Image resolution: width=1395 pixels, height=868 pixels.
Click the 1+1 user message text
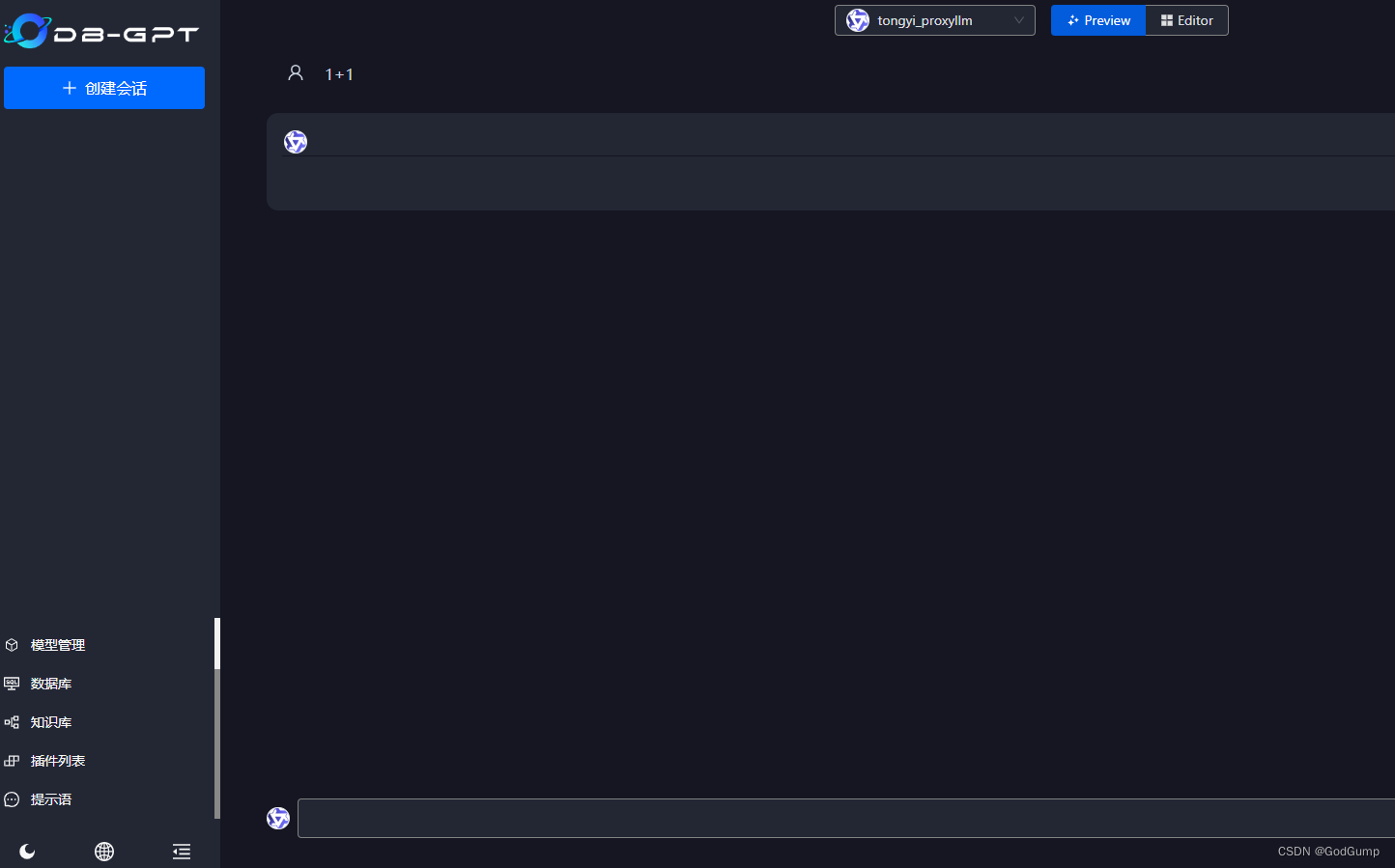pyautogui.click(x=339, y=74)
